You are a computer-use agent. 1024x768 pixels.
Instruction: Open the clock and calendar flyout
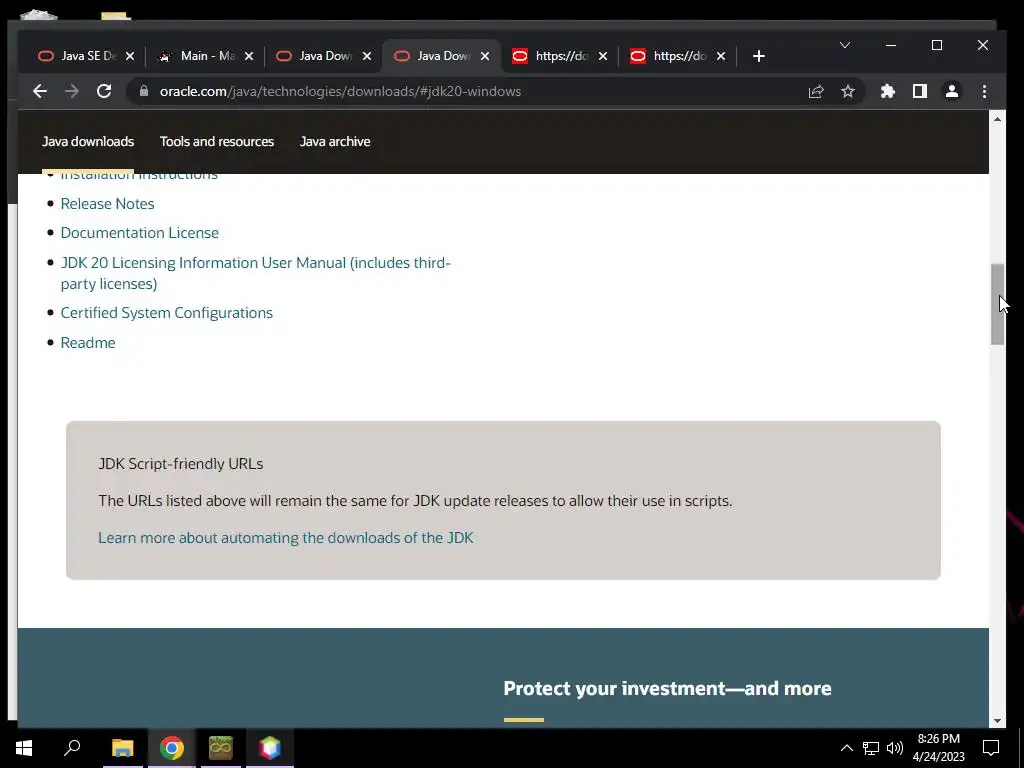click(938, 748)
